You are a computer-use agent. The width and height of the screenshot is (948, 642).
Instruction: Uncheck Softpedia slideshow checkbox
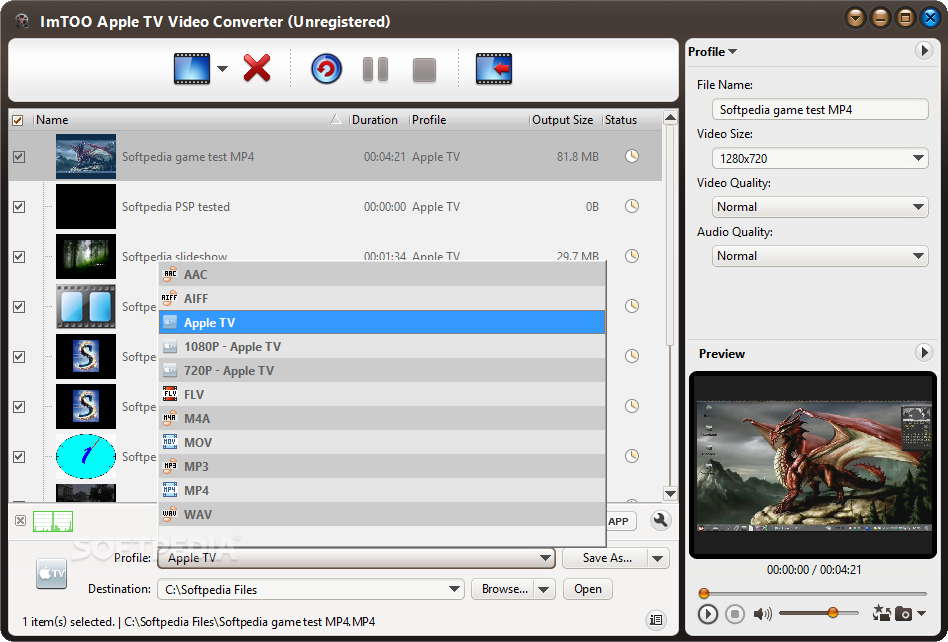[19, 256]
